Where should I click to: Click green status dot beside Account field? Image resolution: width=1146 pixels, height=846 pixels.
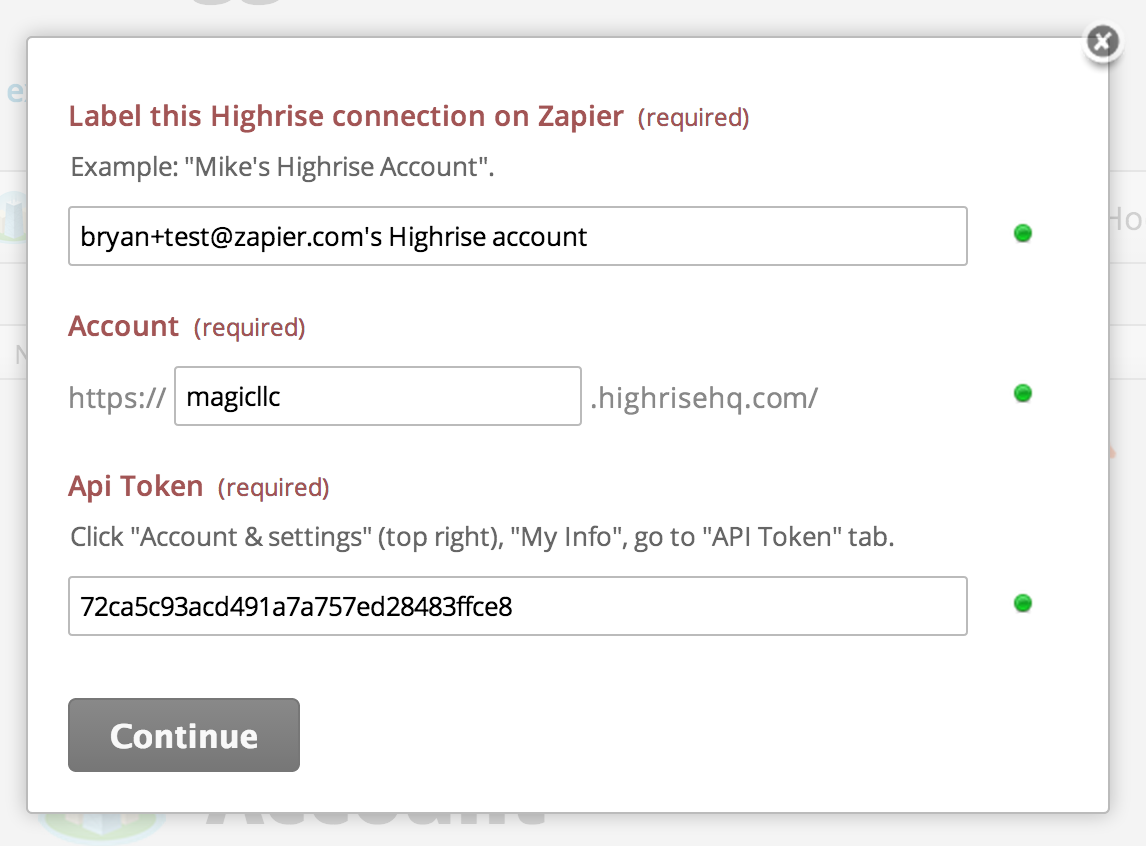pos(1022,393)
